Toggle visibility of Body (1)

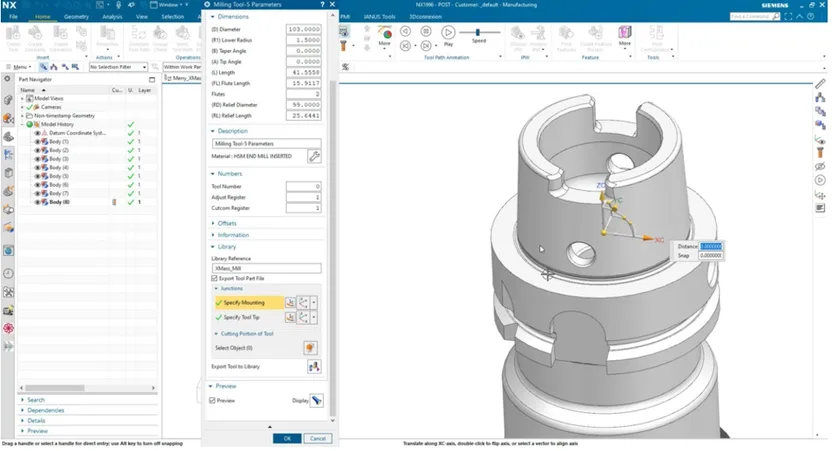pyautogui.click(x=38, y=141)
